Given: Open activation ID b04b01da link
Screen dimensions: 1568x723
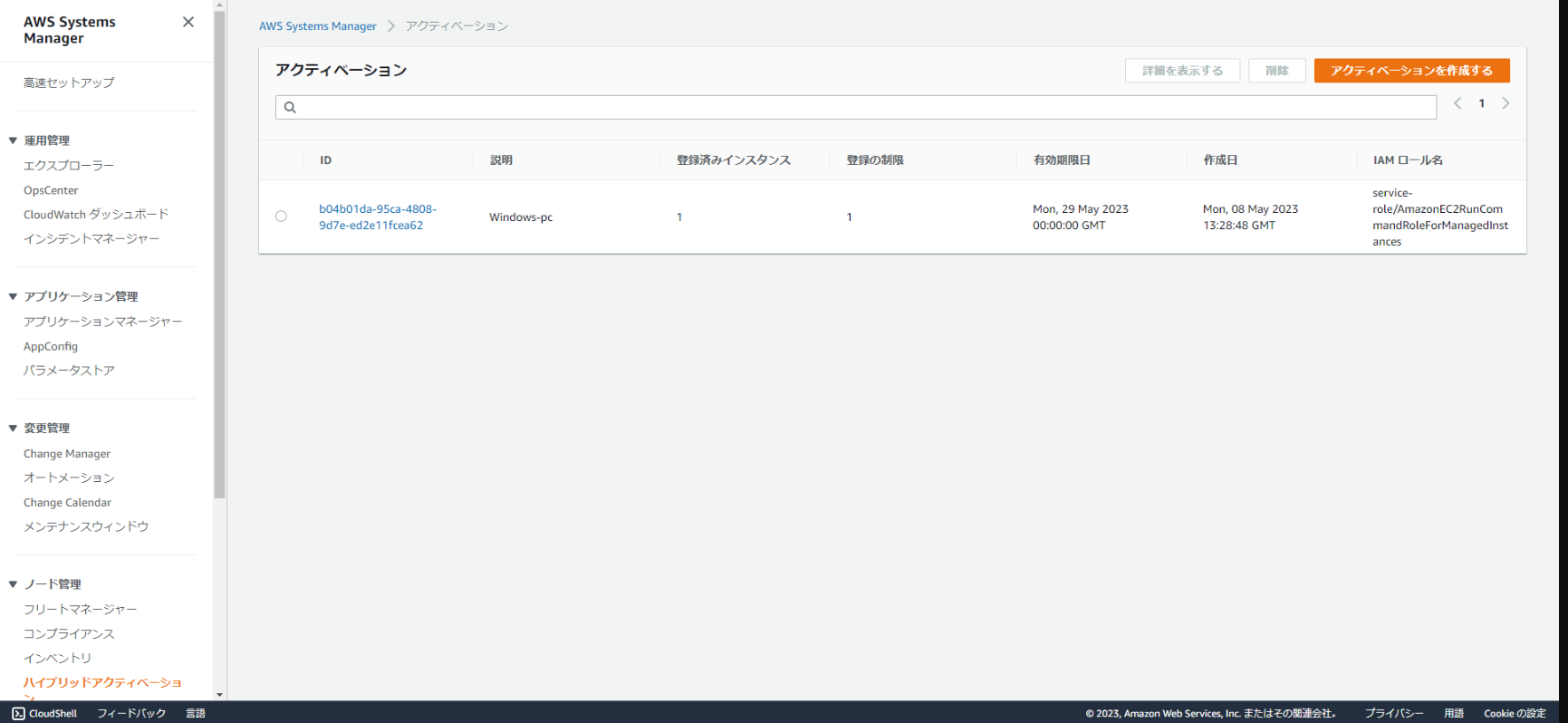Looking at the screenshot, I should 378,217.
